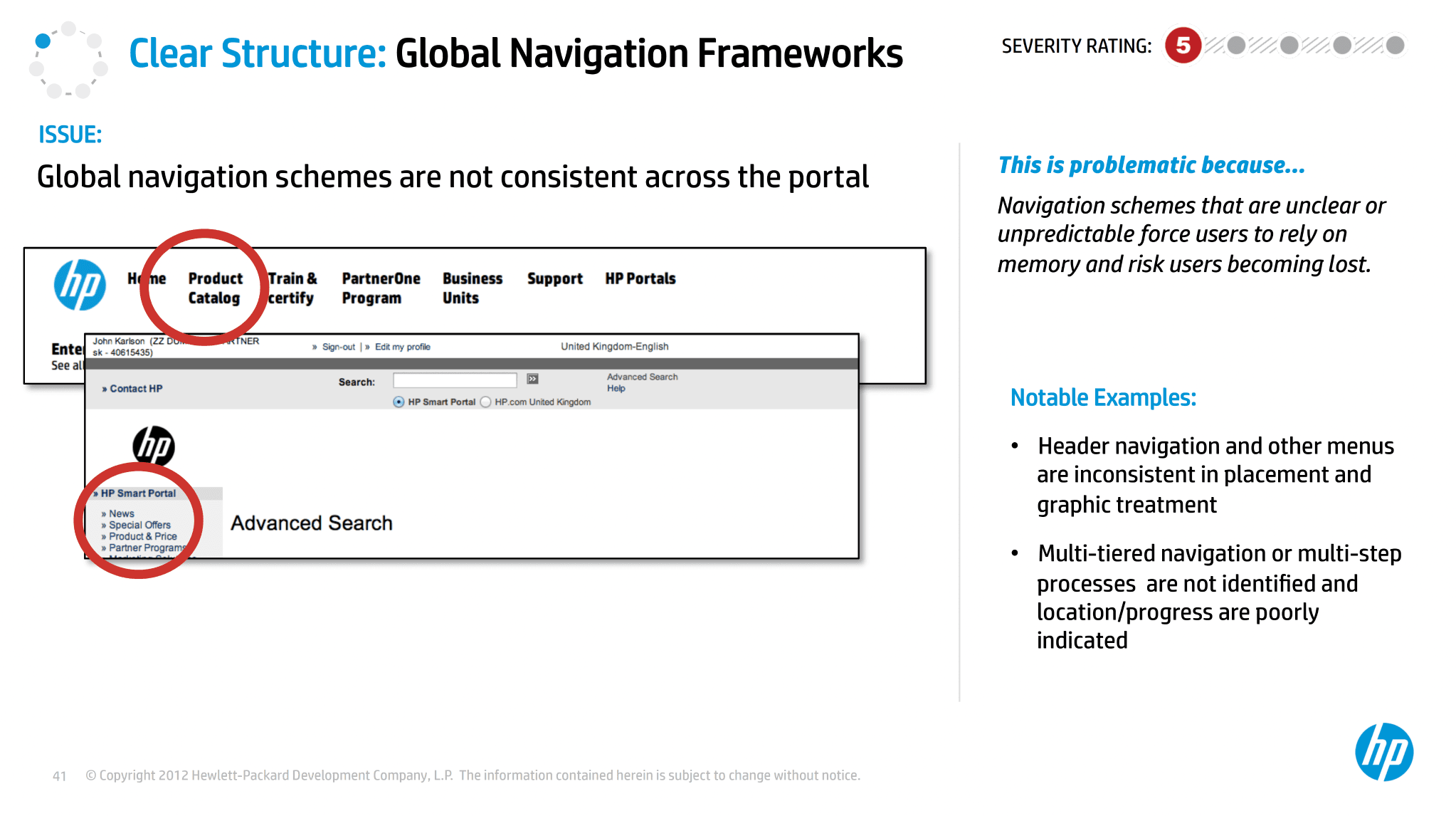Click inside the Search text field
Image resolution: width=1456 pixels, height=816 pixels.
(455, 380)
